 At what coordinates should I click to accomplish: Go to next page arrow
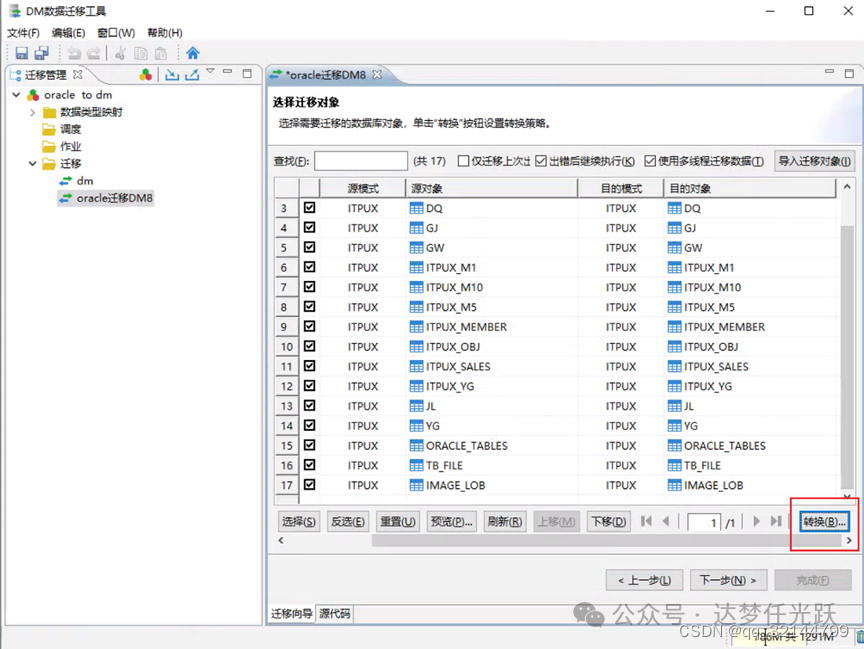(x=756, y=521)
